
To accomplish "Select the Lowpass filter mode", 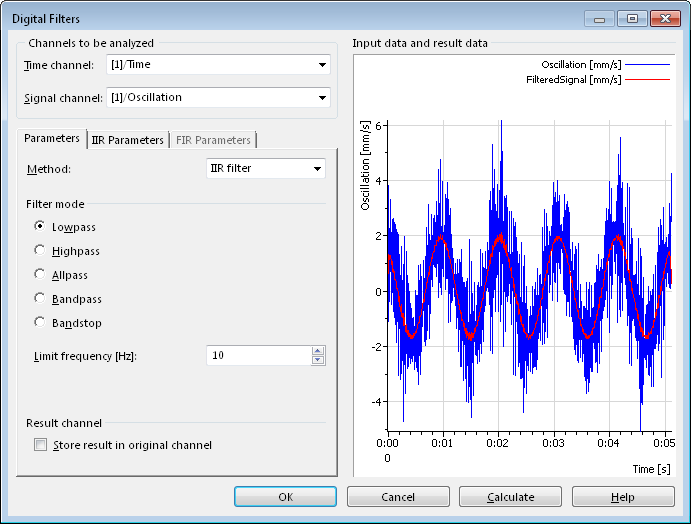I will [x=40, y=227].
